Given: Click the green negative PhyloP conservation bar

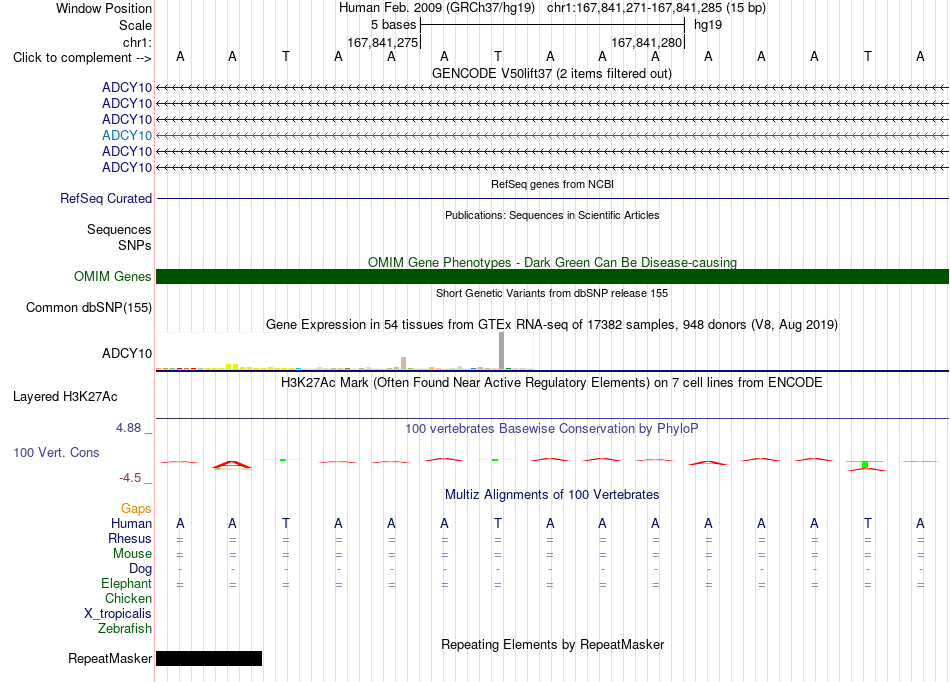Looking at the screenshot, I should click(865, 465).
